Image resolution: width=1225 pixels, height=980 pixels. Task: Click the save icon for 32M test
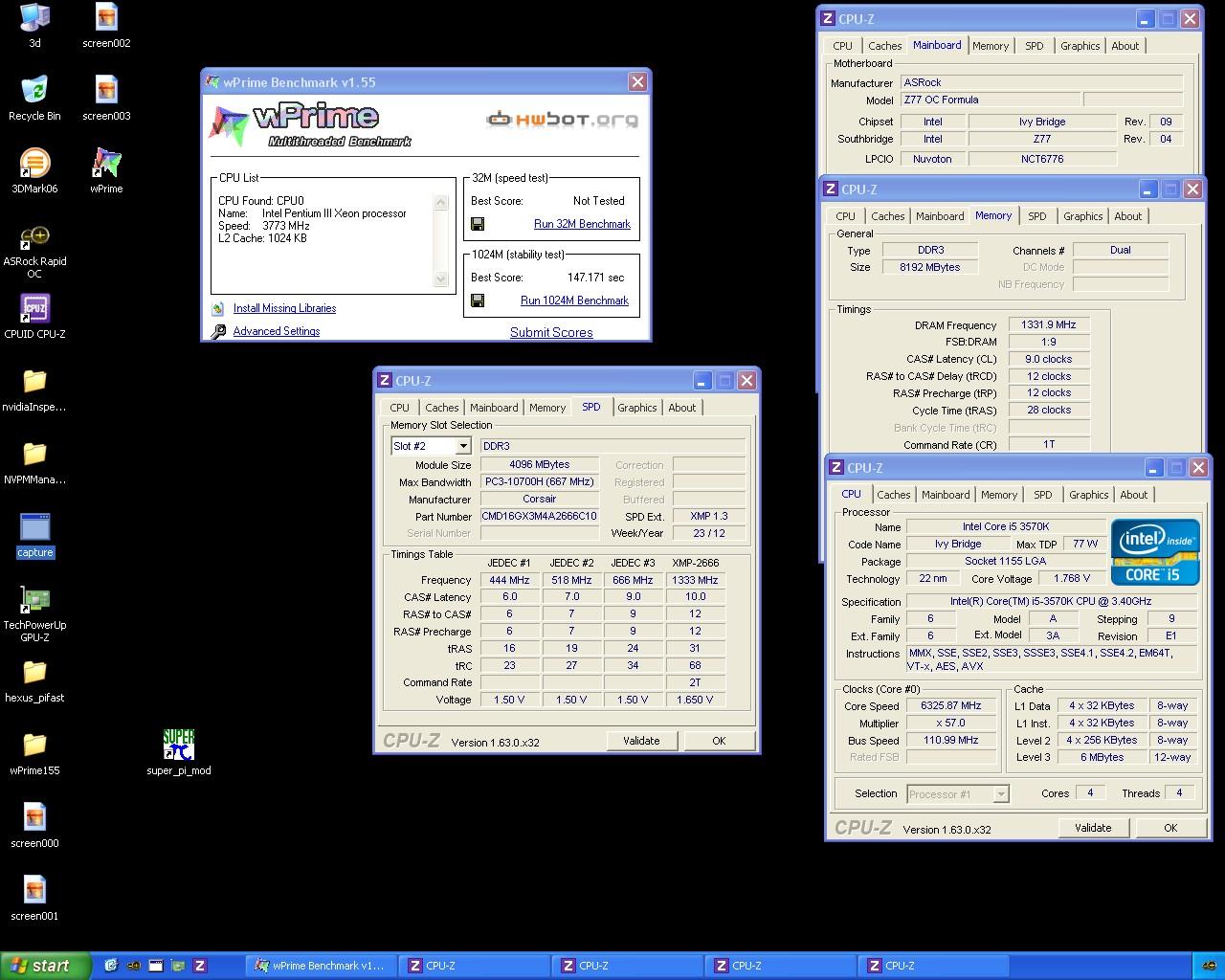pos(478,224)
